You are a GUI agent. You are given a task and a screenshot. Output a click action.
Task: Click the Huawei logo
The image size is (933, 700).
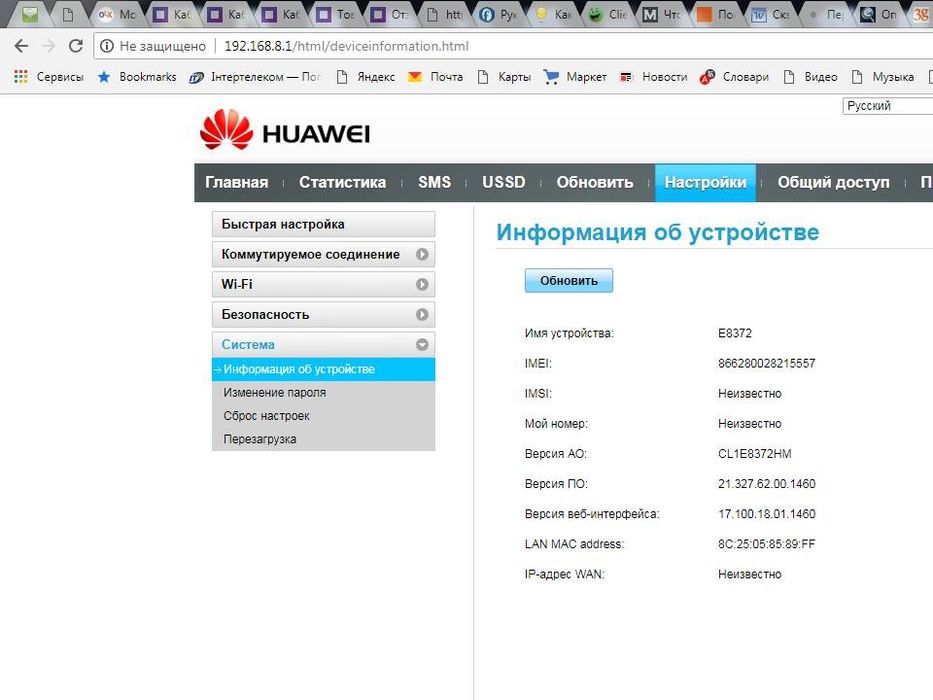pos(285,130)
